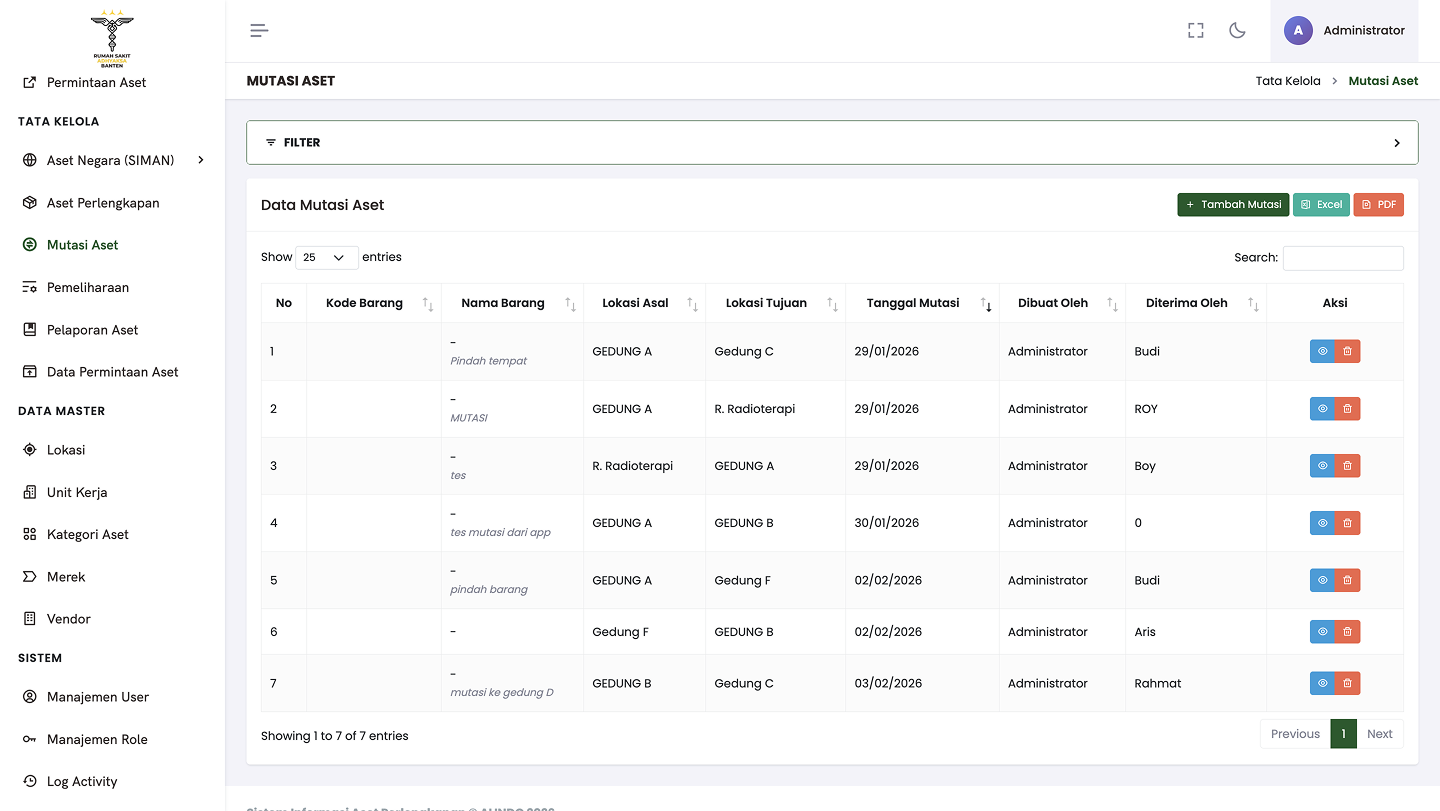Click the Previous pagination button
Viewport: 1440px width, 811px height.
click(1295, 734)
